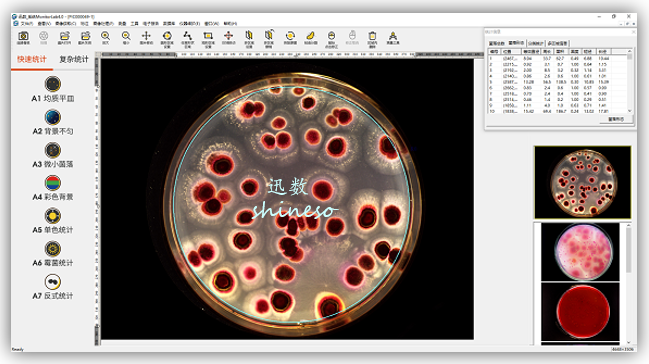Open the last tab in statistics panel
The width and height of the screenshot is (649, 364).
558,43
